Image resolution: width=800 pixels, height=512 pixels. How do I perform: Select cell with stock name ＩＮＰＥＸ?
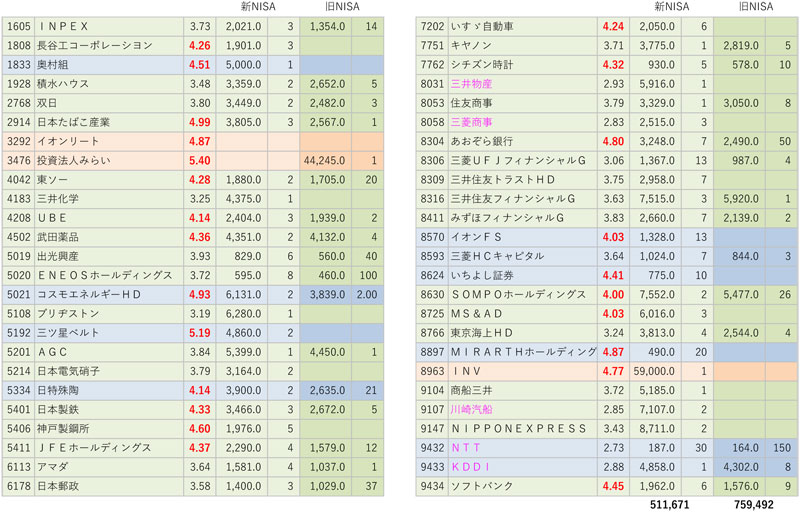(109, 27)
